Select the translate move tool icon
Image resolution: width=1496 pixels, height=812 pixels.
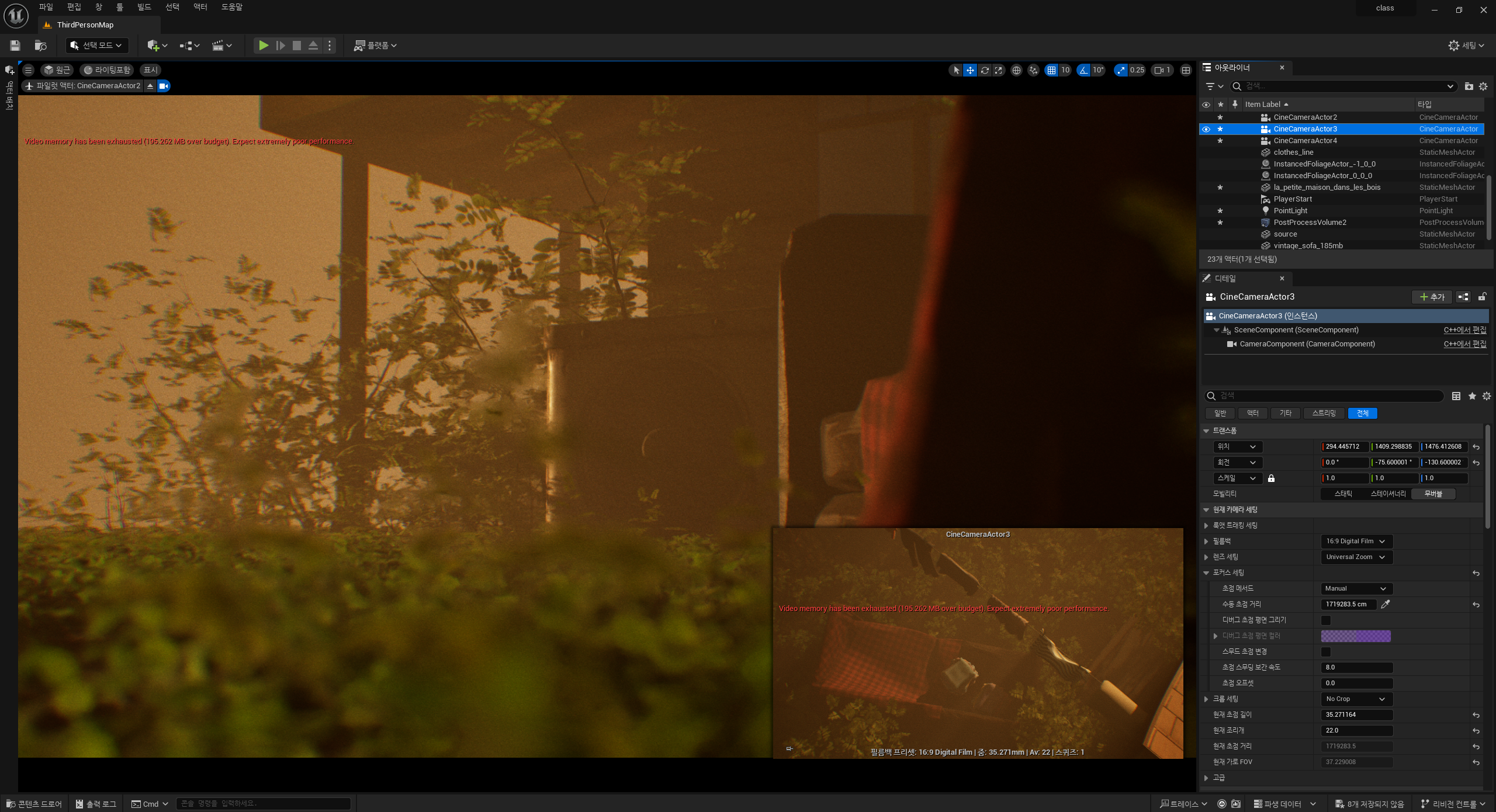pyautogui.click(x=970, y=70)
